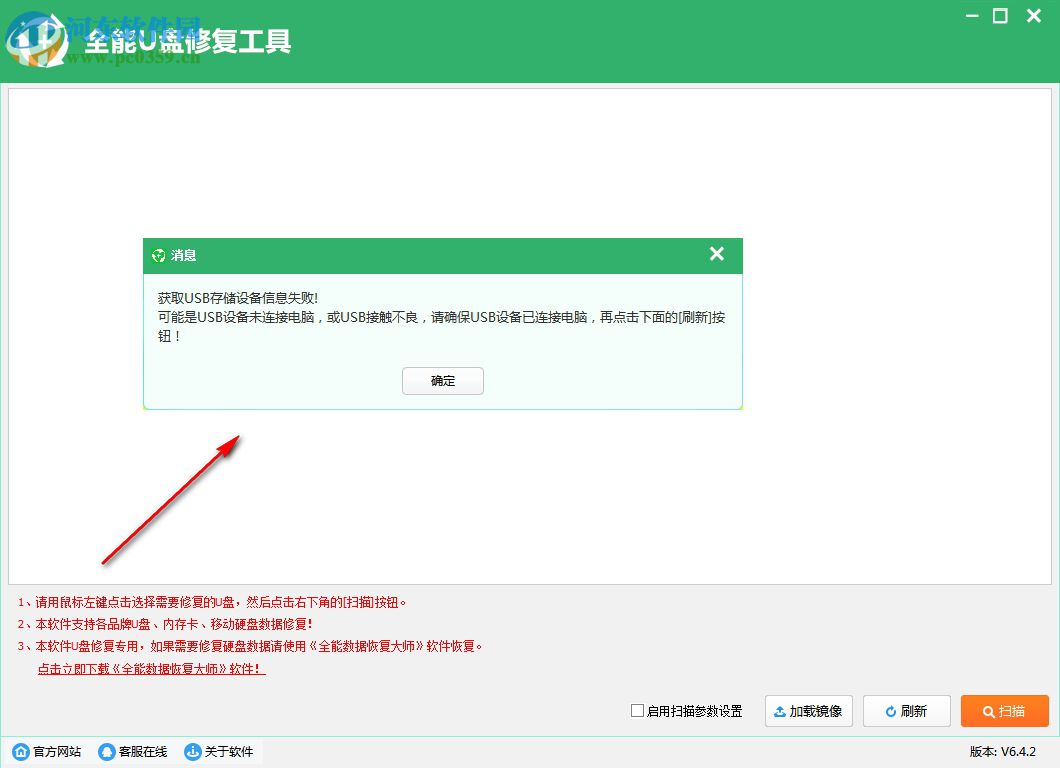Click the 刷新 refresh button
1060x768 pixels.
906,711
